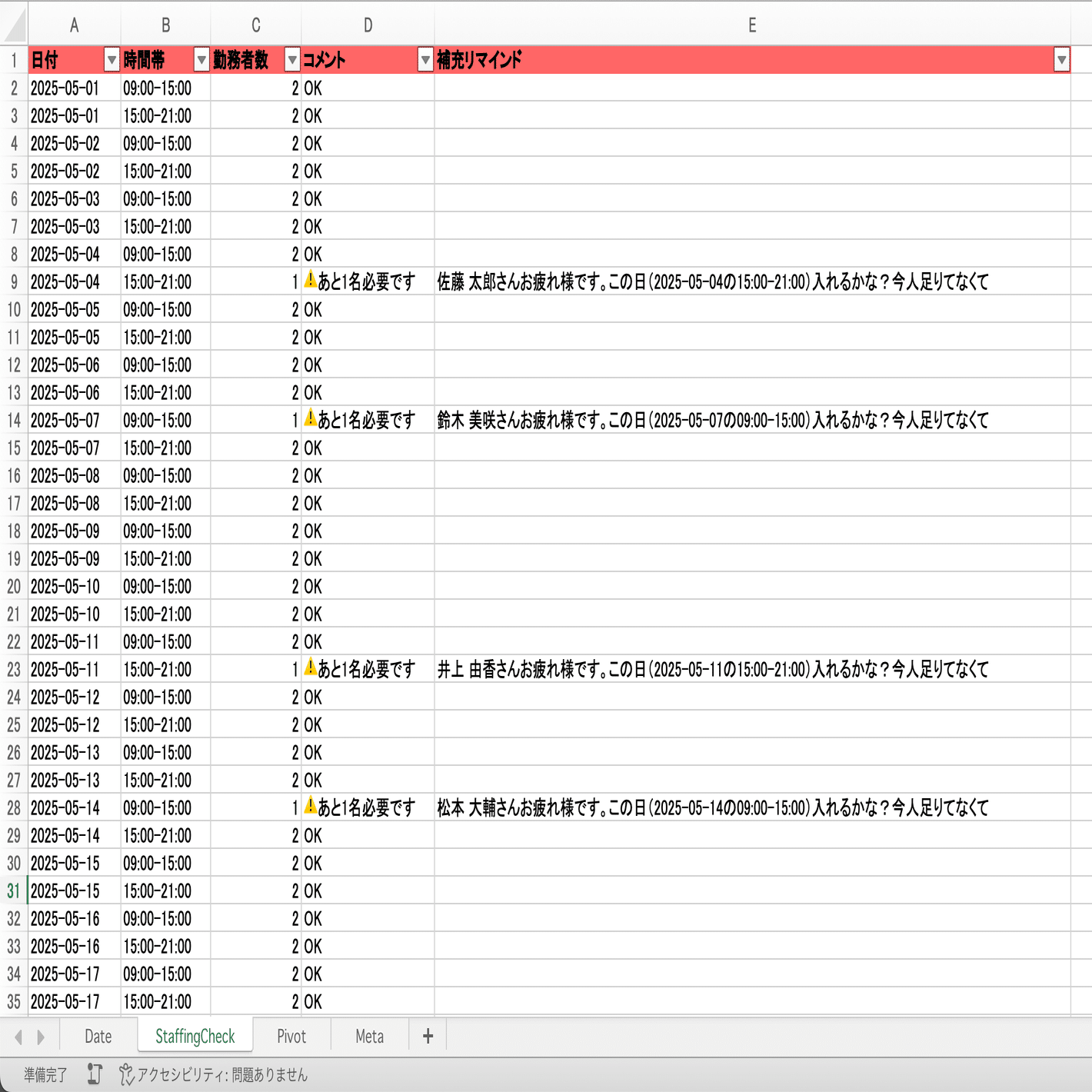Click the warning icon in the 2025-05-11 comment
Image resolution: width=1092 pixels, height=1092 pixels.
click(x=310, y=669)
